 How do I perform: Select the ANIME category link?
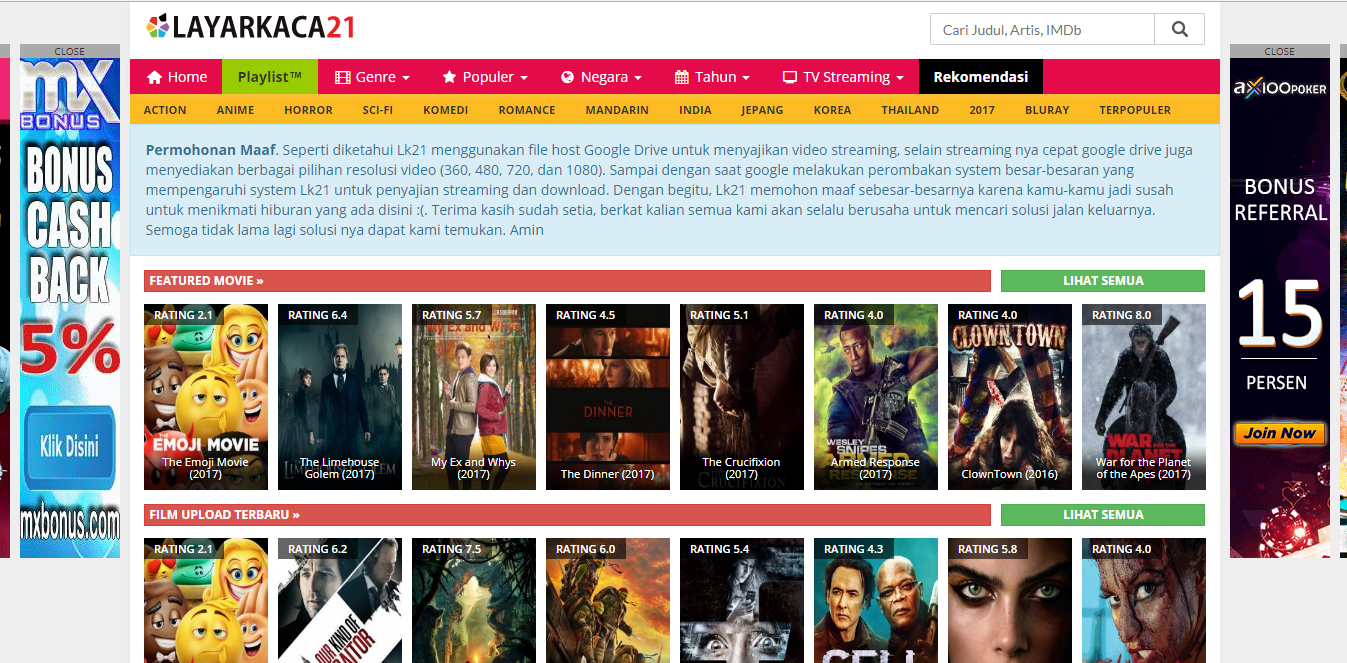[x=235, y=110]
